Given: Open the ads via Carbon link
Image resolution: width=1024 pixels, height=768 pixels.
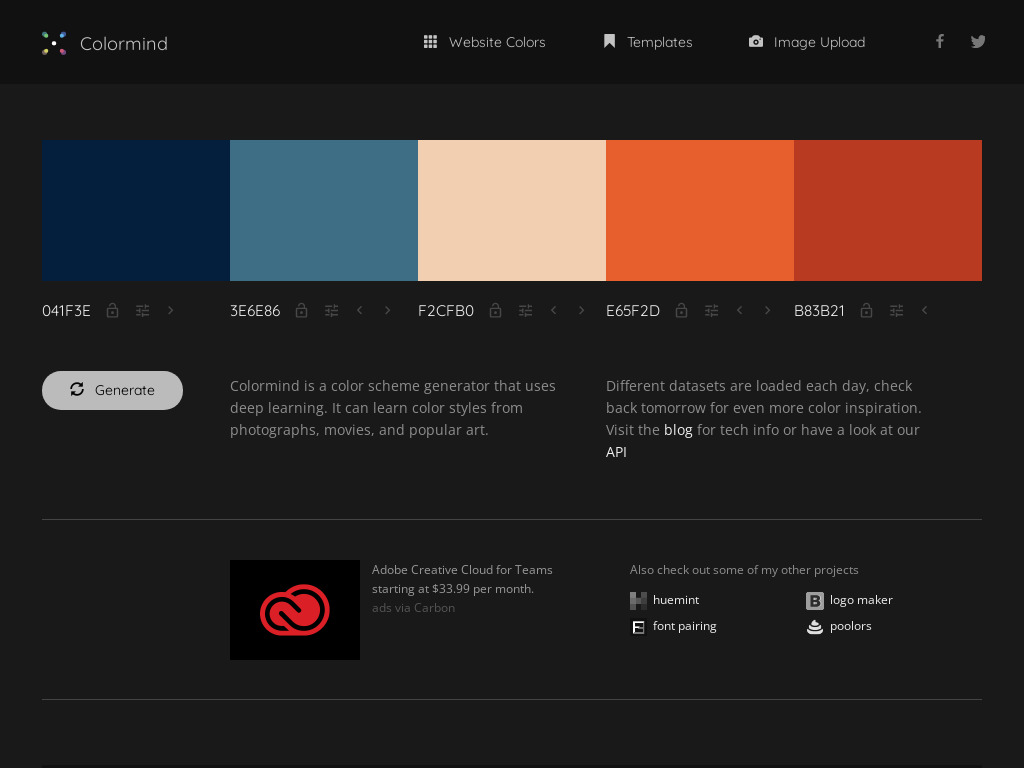Looking at the screenshot, I should click(x=413, y=608).
